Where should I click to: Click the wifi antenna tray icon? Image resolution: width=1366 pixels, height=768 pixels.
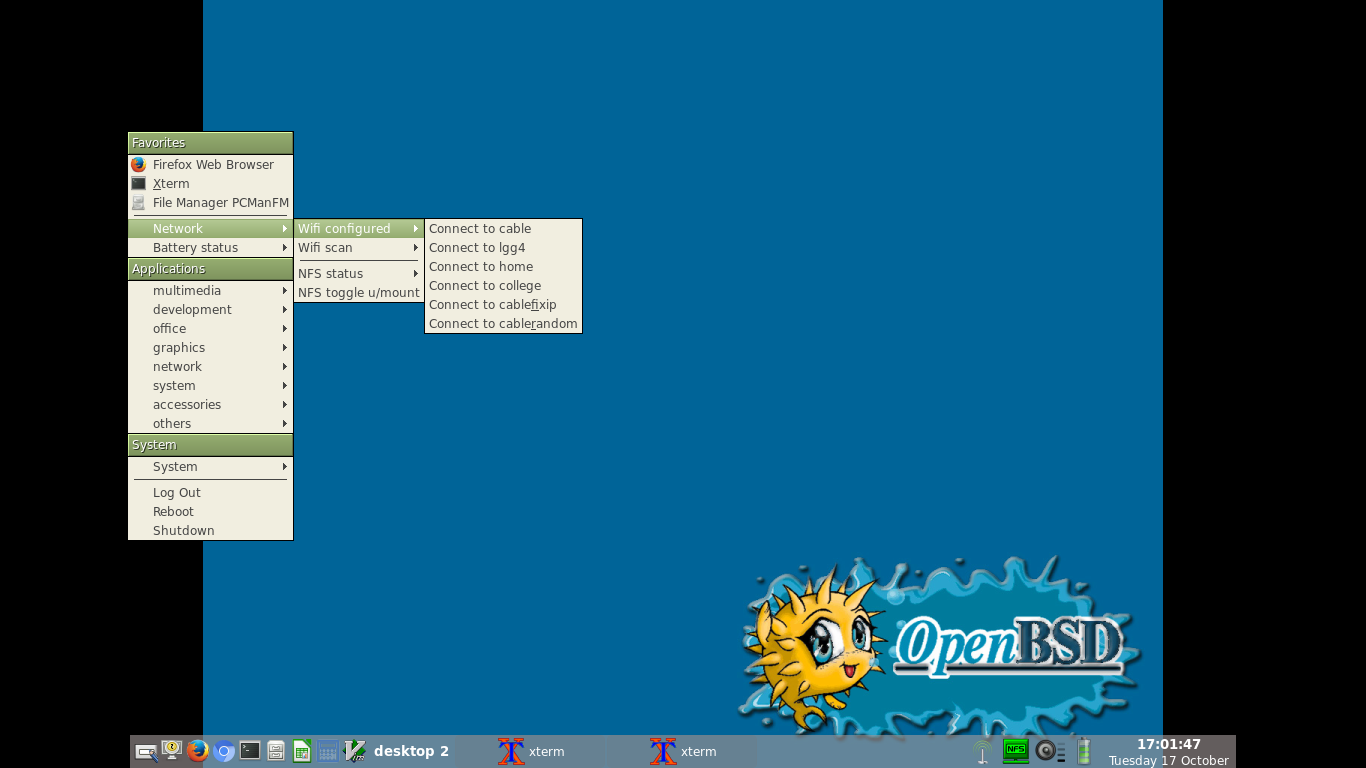tap(983, 751)
